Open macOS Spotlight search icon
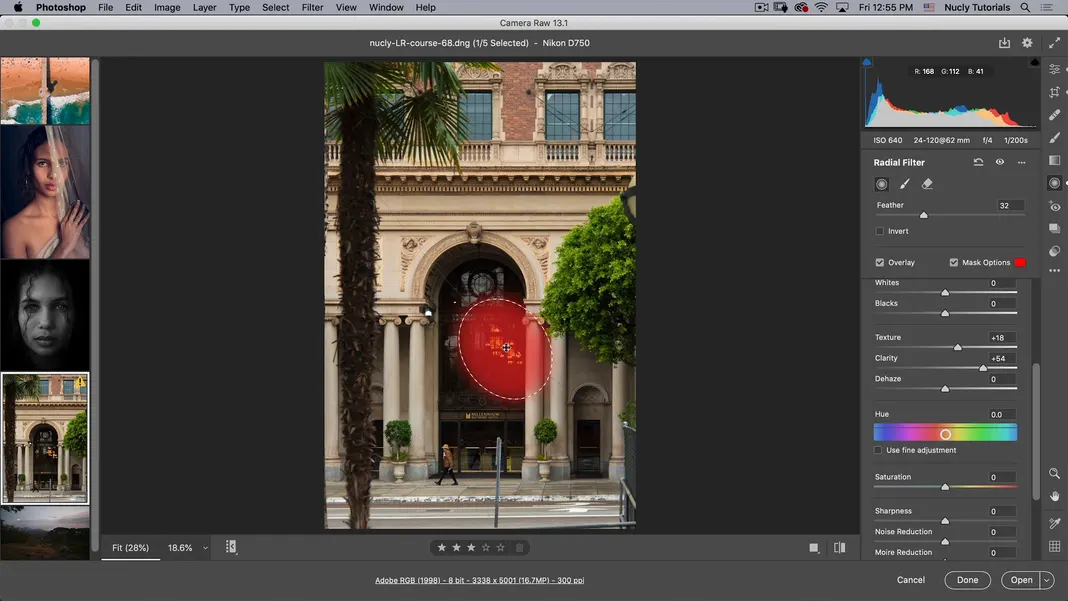This screenshot has height=601, width=1068. [x=1024, y=7]
